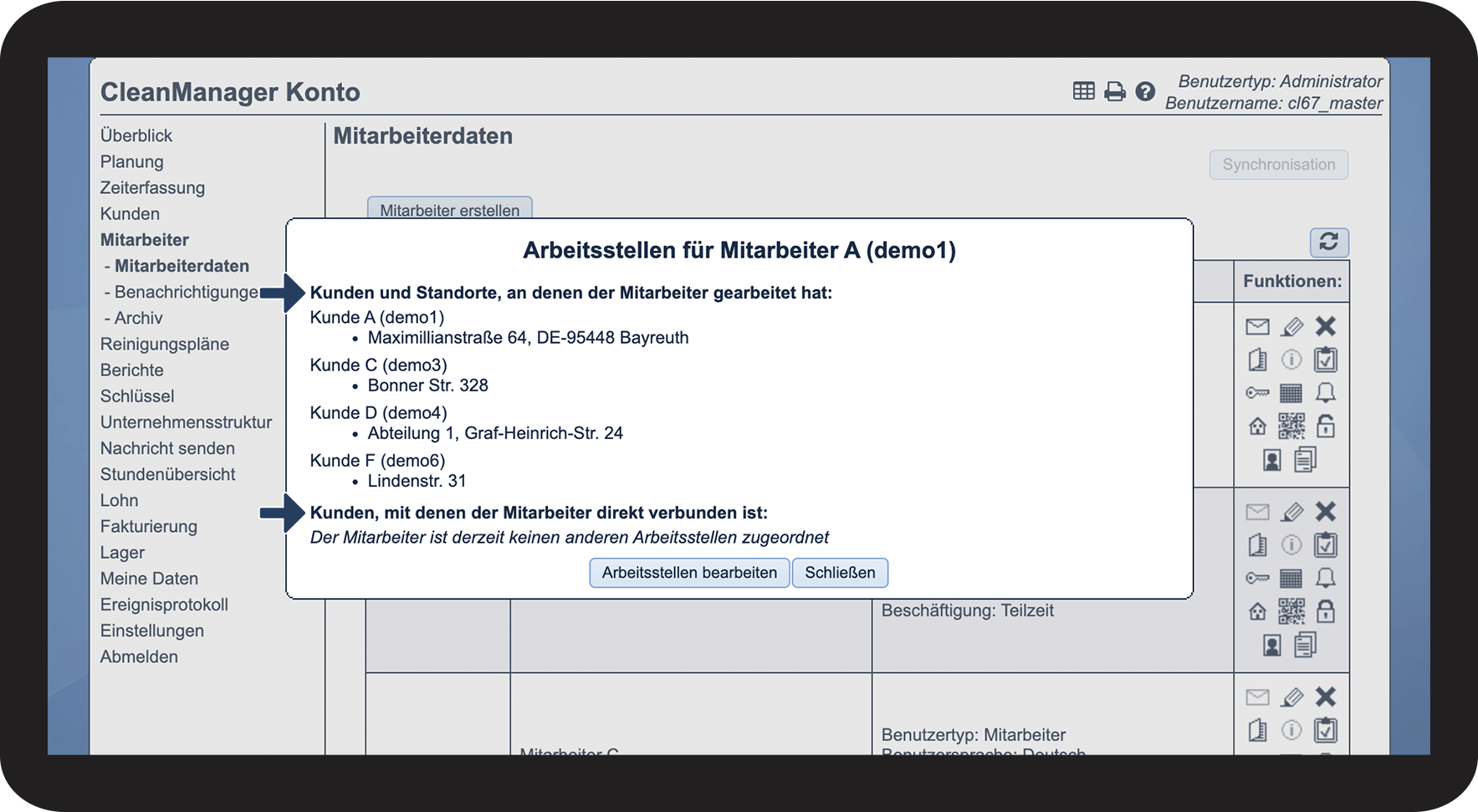
Task: Click first row house icon
Action: tap(1257, 426)
